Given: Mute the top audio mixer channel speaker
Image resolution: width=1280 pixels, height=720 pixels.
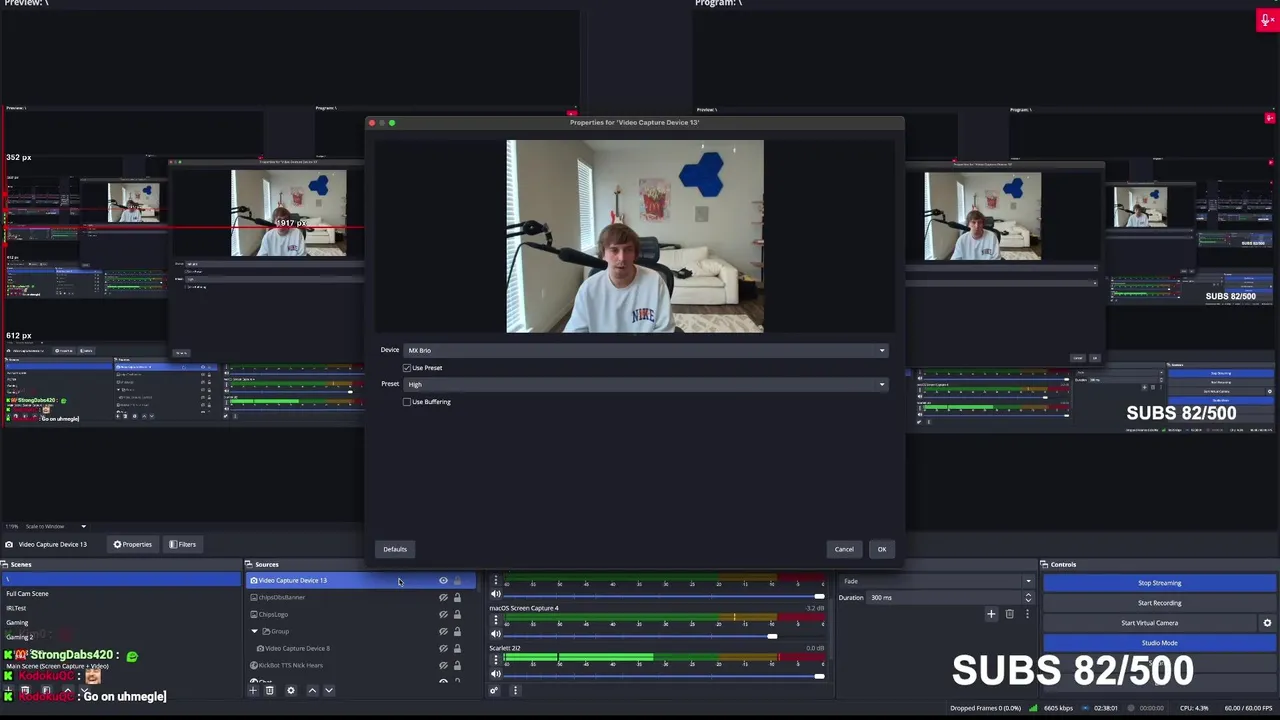Looking at the screenshot, I should click(x=495, y=594).
